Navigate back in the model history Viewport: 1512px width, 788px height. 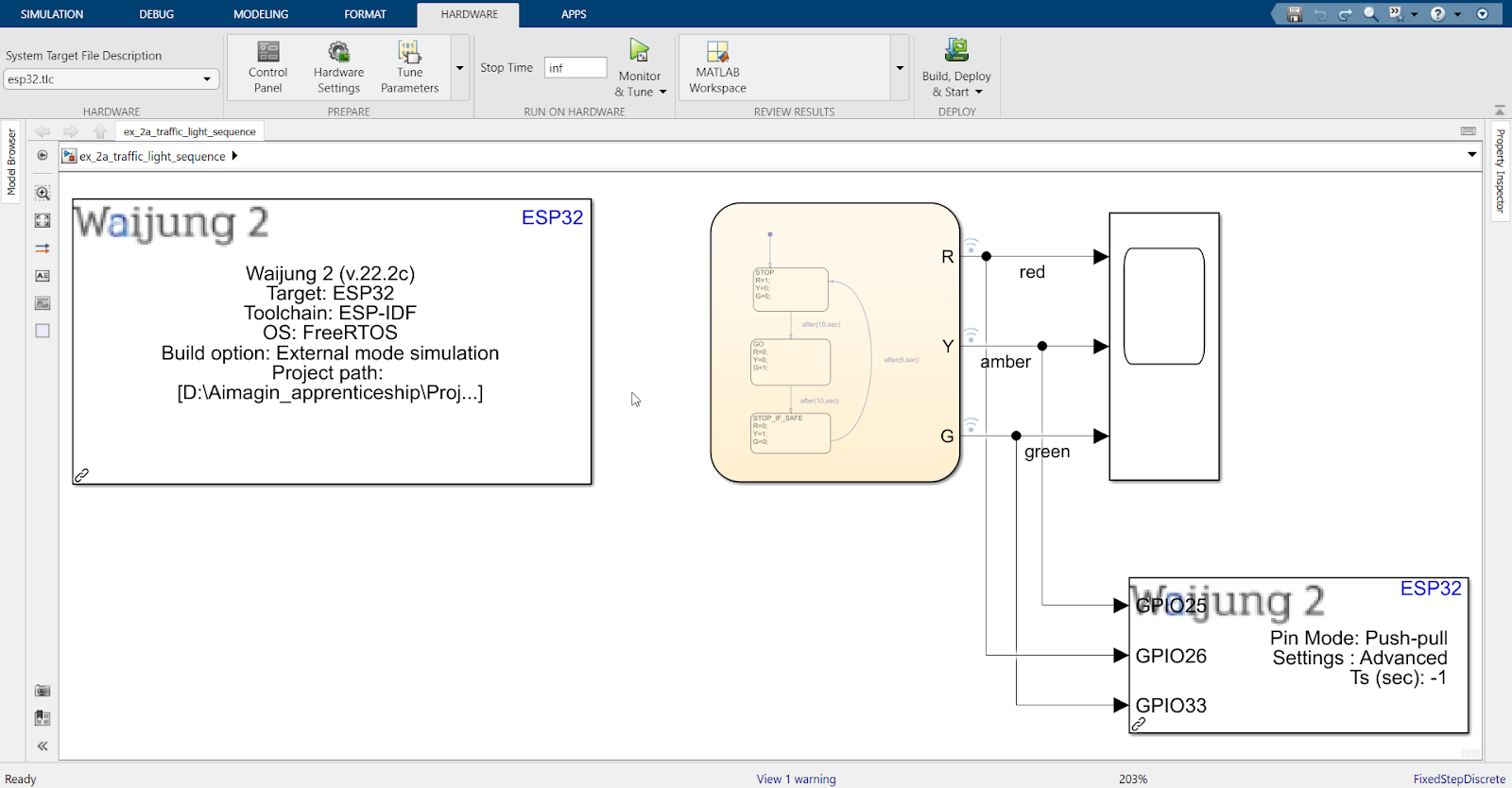click(43, 131)
